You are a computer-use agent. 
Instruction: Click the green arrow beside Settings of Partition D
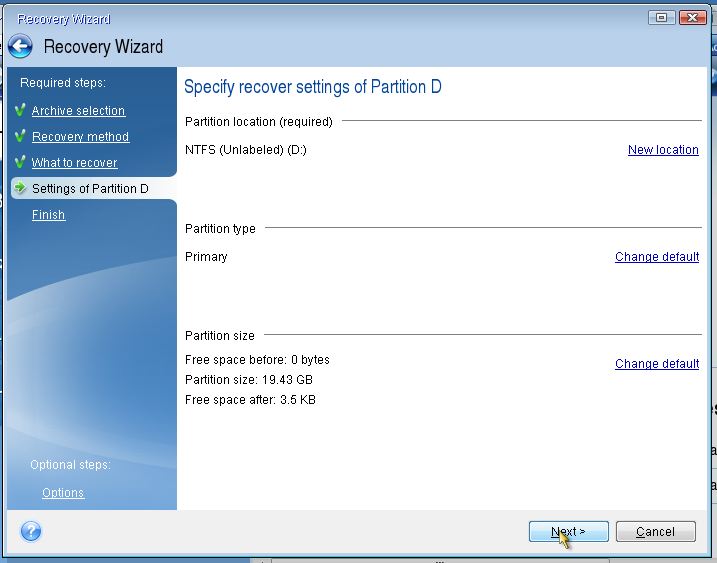tap(20, 188)
